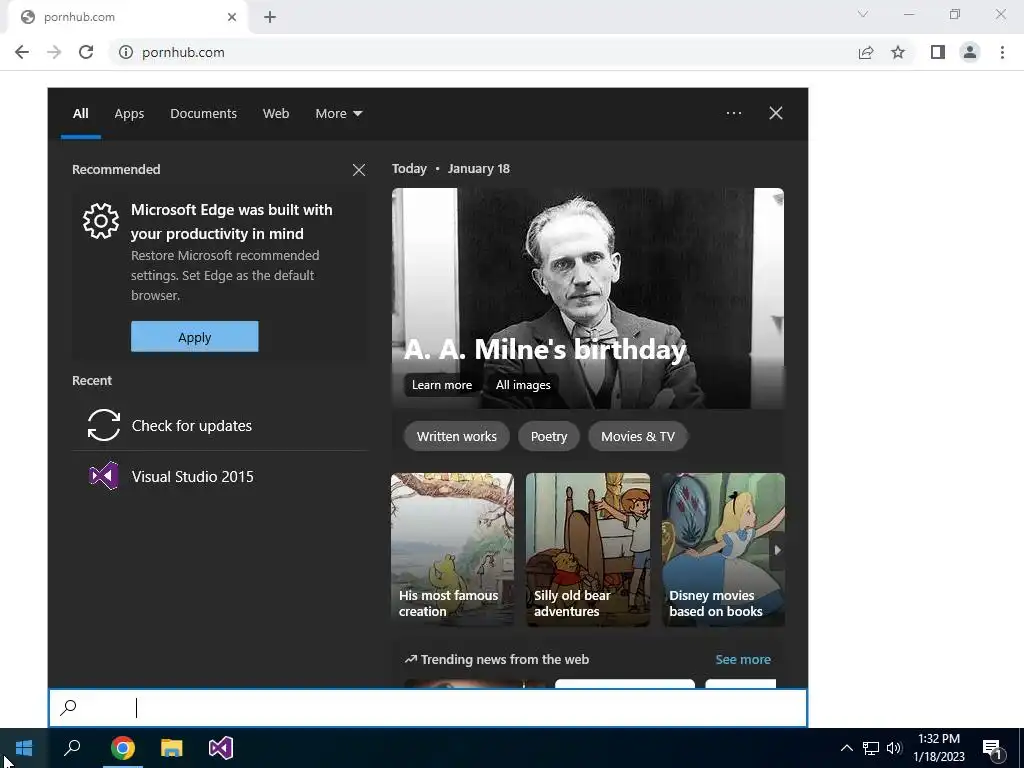Viewport: 1024px width, 768px height.
Task: Click the carousel next arrow
Action: [777, 550]
